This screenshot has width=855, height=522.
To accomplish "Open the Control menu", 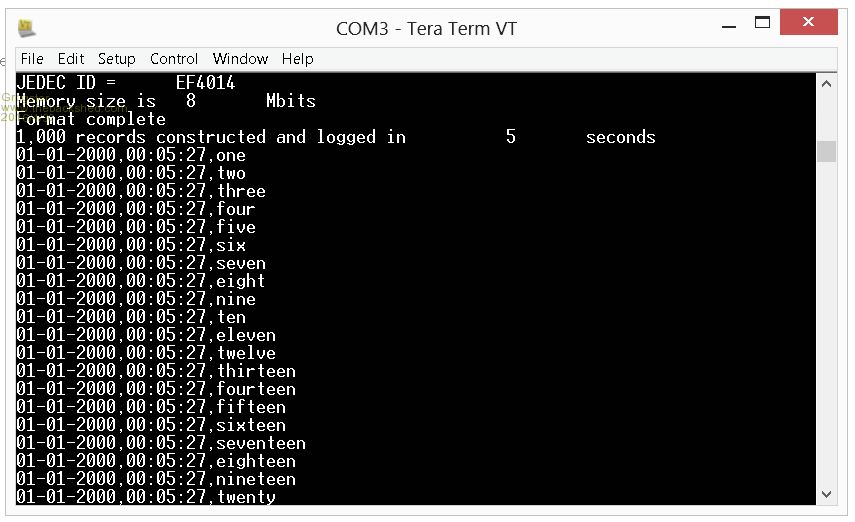I will click(x=174, y=59).
